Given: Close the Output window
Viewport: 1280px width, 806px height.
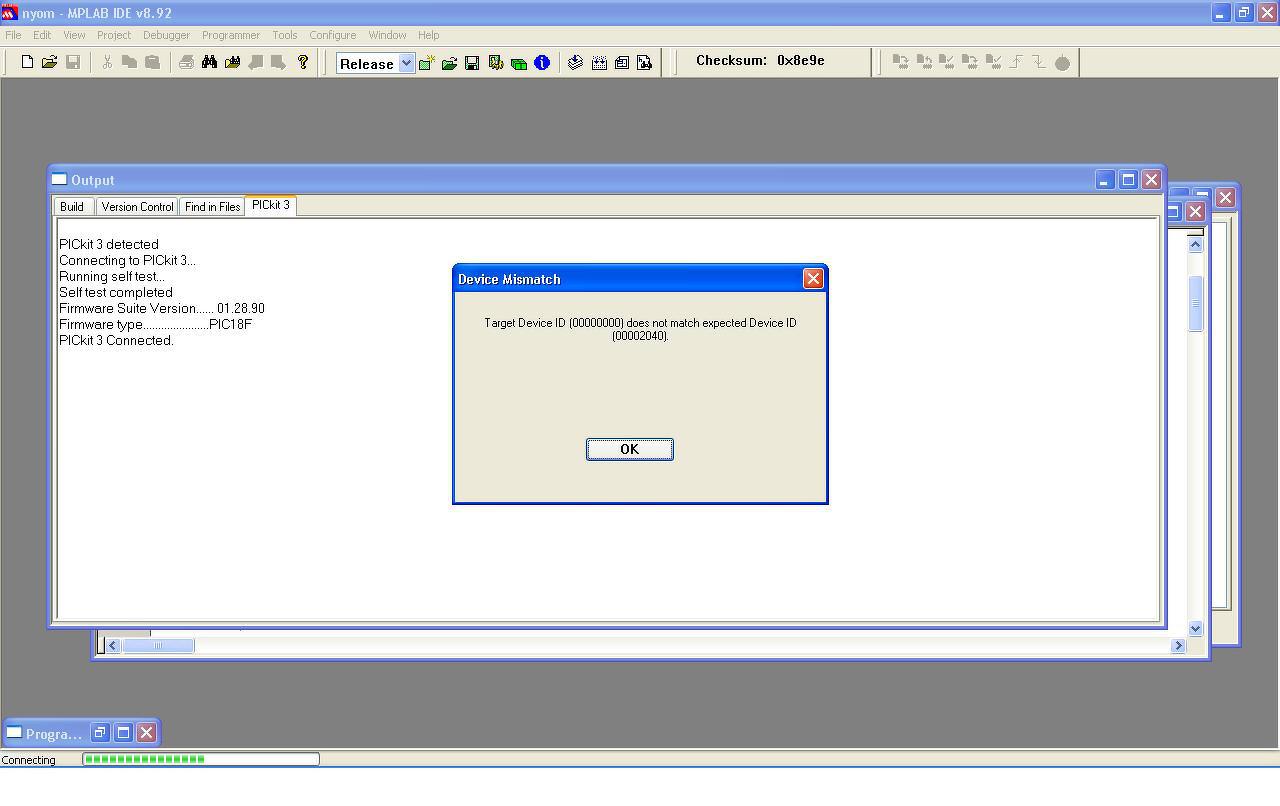Looking at the screenshot, I should pyautogui.click(x=1151, y=180).
